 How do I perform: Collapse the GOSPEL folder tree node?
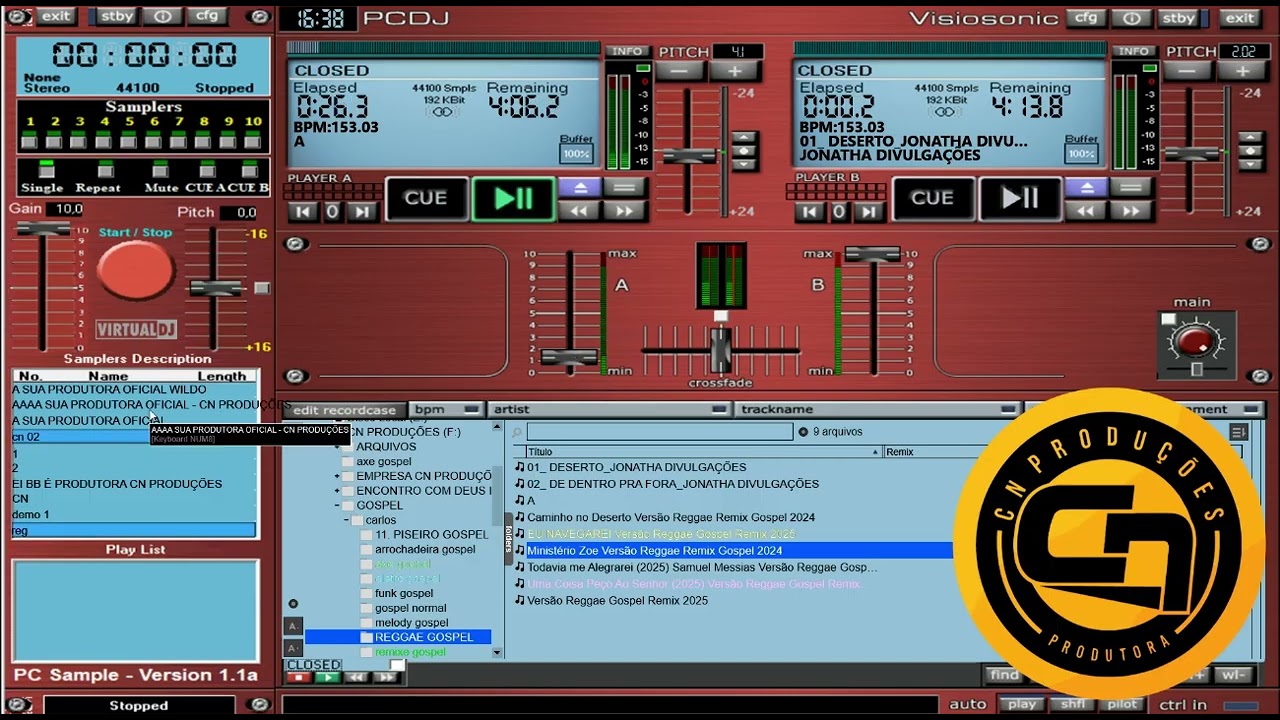click(337, 506)
